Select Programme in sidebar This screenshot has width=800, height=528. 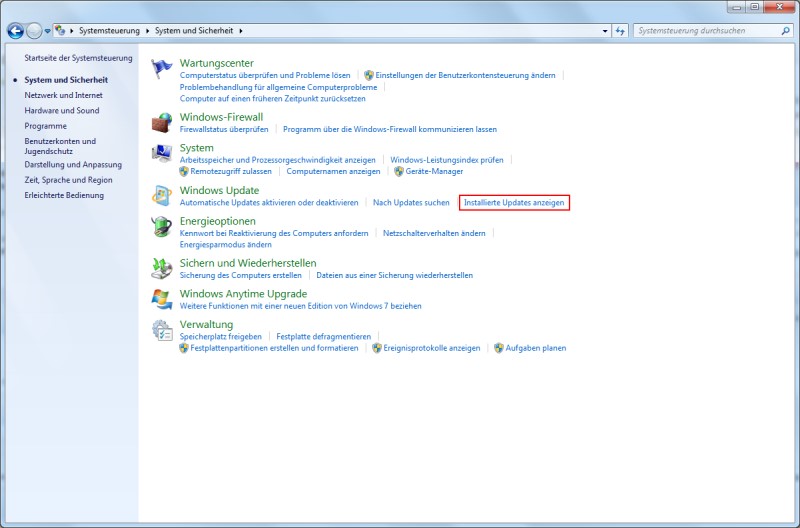point(45,126)
